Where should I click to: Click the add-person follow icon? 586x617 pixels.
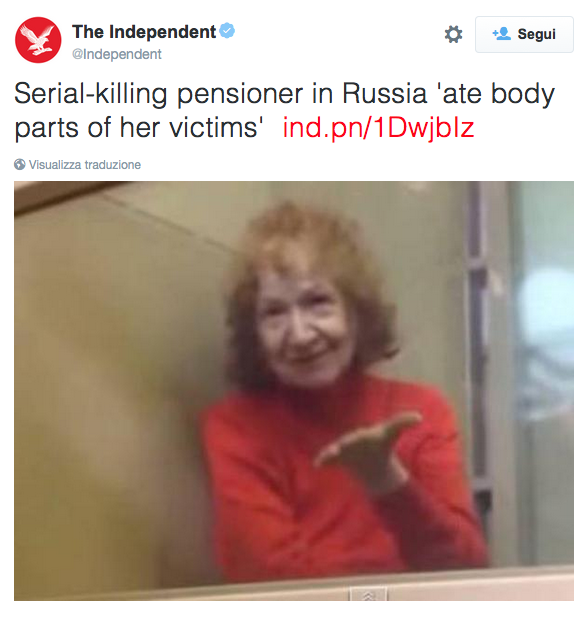pos(501,34)
